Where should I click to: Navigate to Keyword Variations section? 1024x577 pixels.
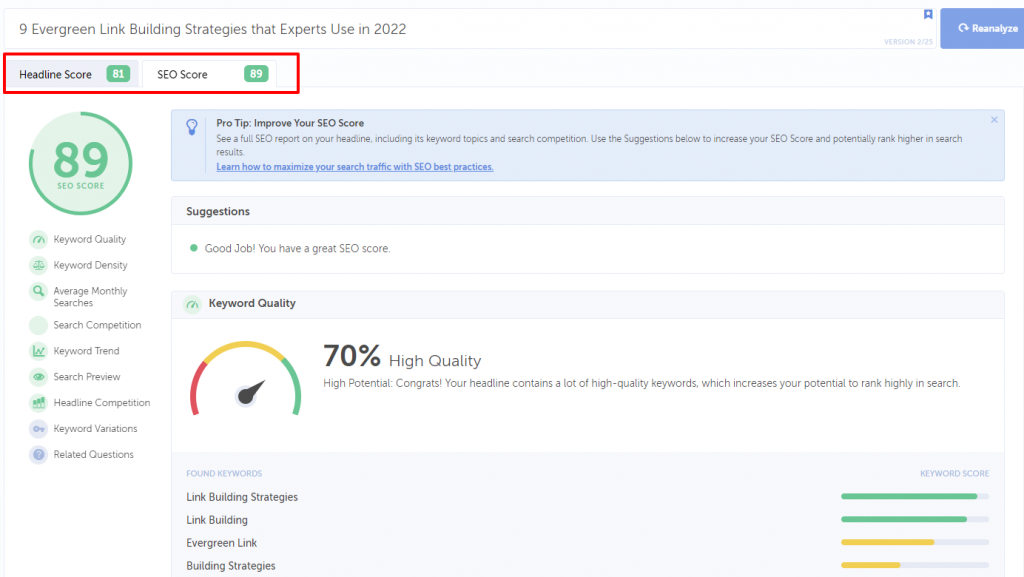95,429
